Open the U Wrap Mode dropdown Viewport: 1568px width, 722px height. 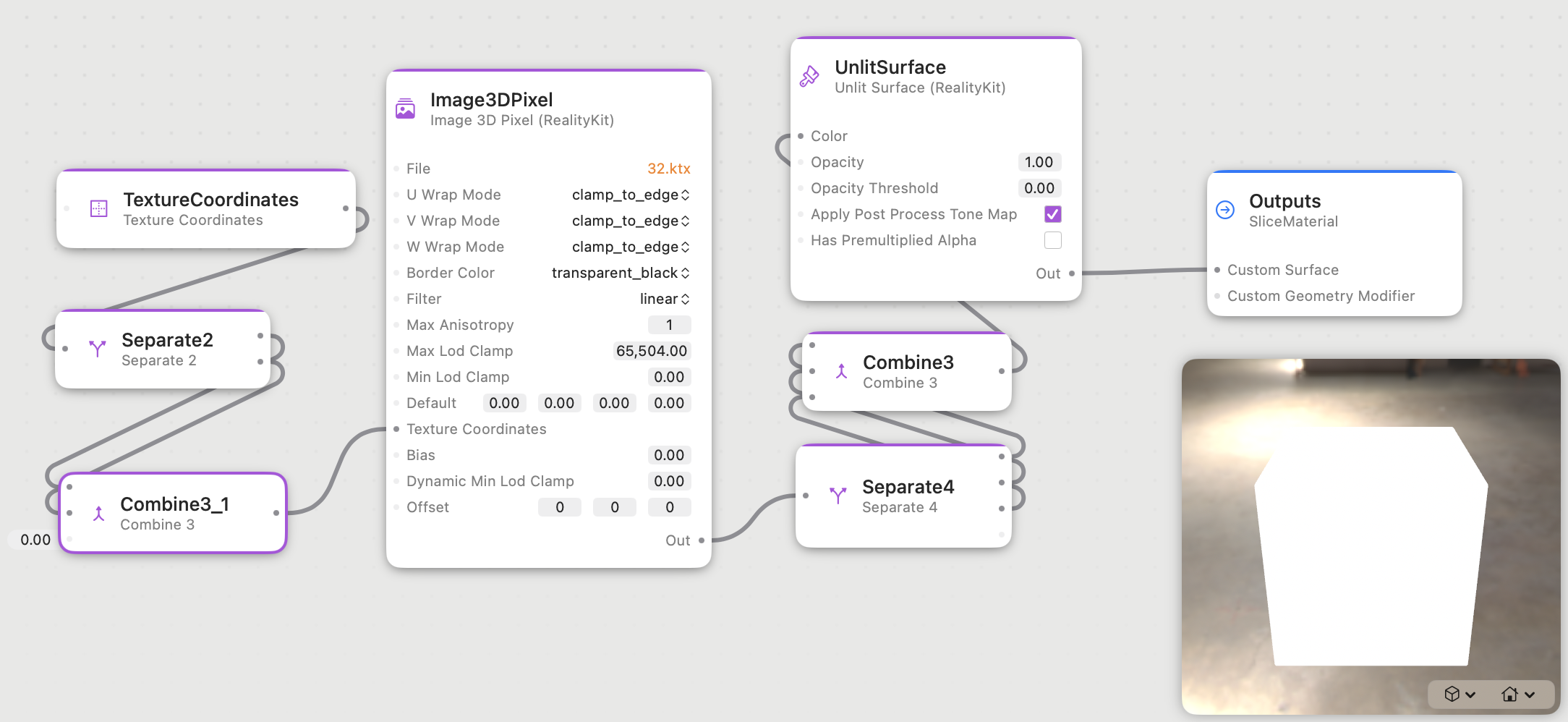pos(631,195)
